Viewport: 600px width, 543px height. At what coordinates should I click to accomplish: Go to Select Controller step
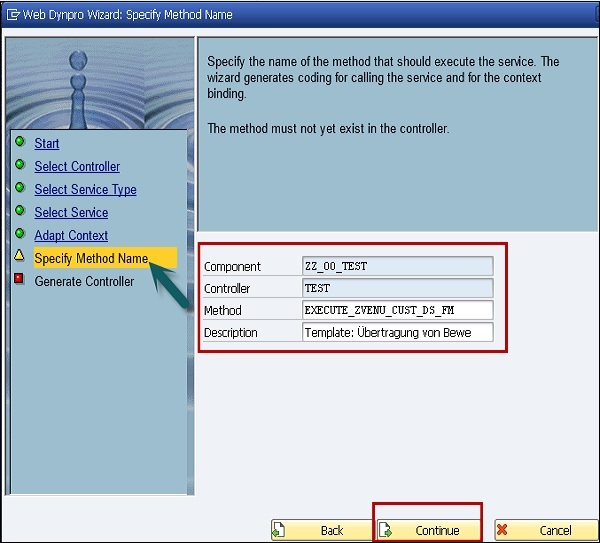tap(77, 166)
